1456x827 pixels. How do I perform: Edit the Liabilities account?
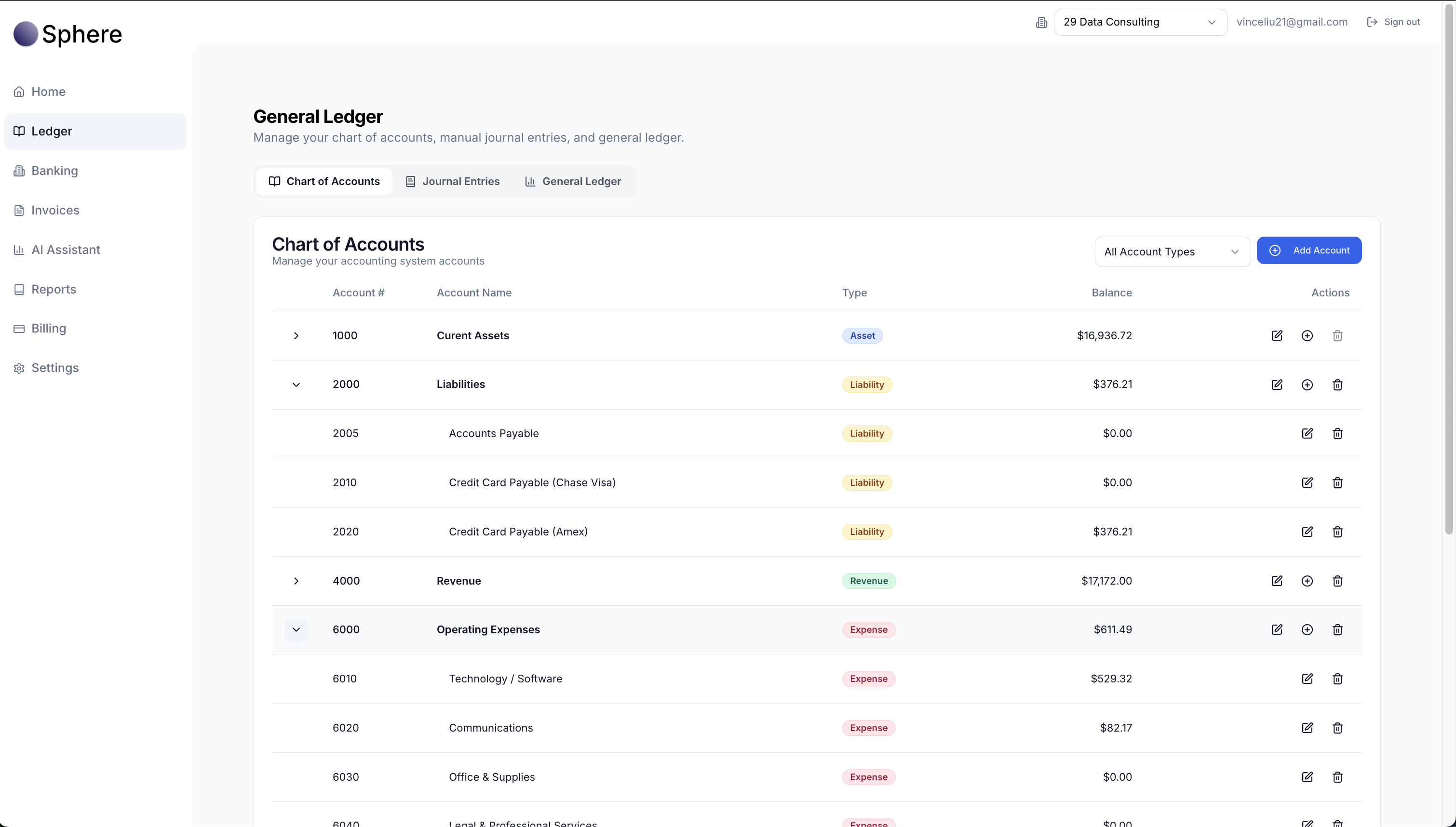1277,385
